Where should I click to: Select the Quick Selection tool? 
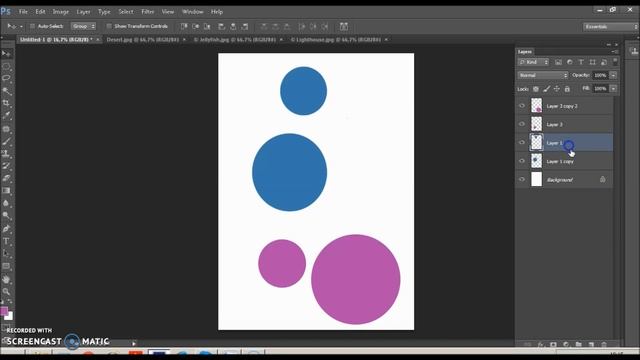click(6, 91)
